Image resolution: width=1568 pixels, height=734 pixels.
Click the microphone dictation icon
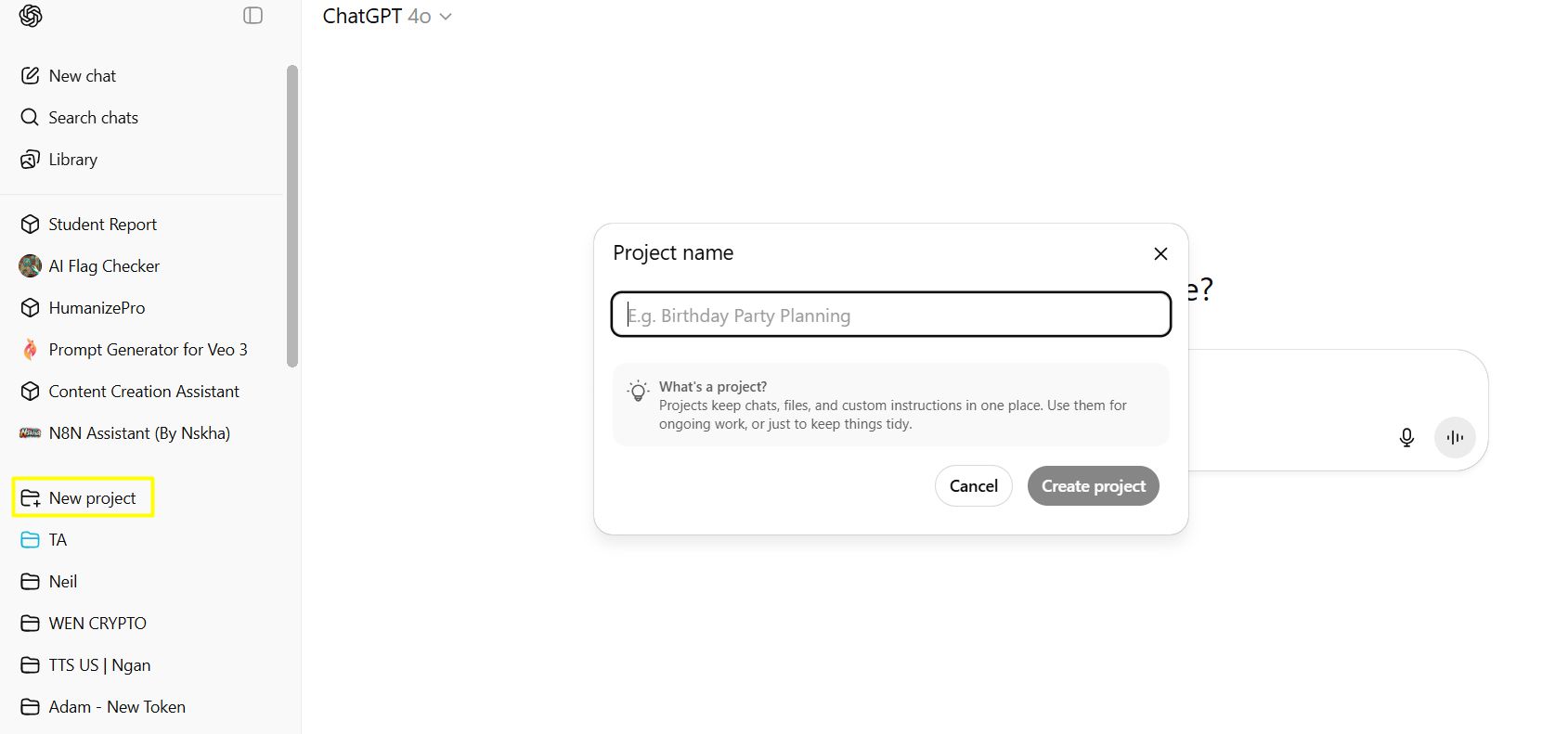point(1406,438)
